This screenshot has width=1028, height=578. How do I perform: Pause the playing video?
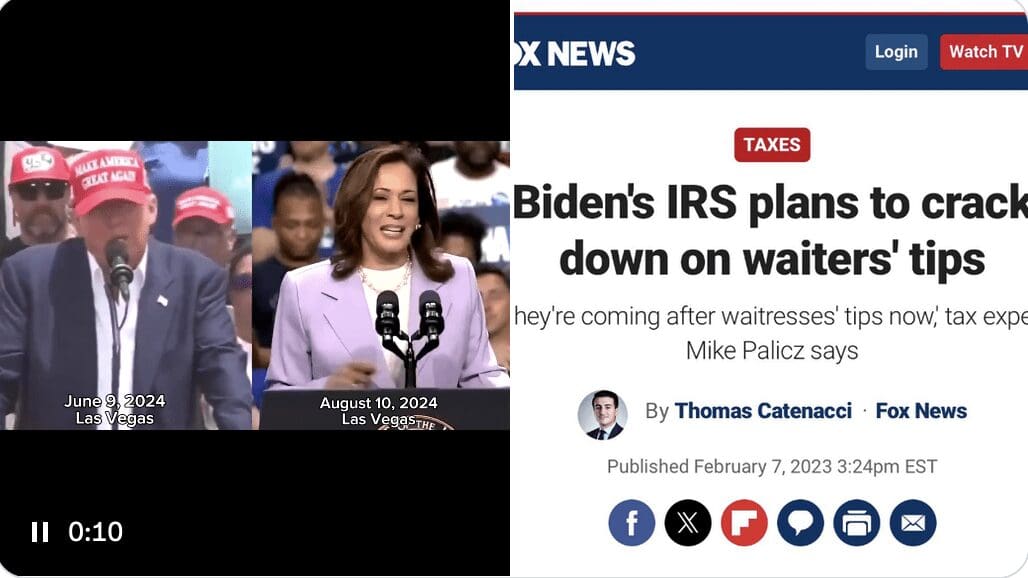(40, 531)
